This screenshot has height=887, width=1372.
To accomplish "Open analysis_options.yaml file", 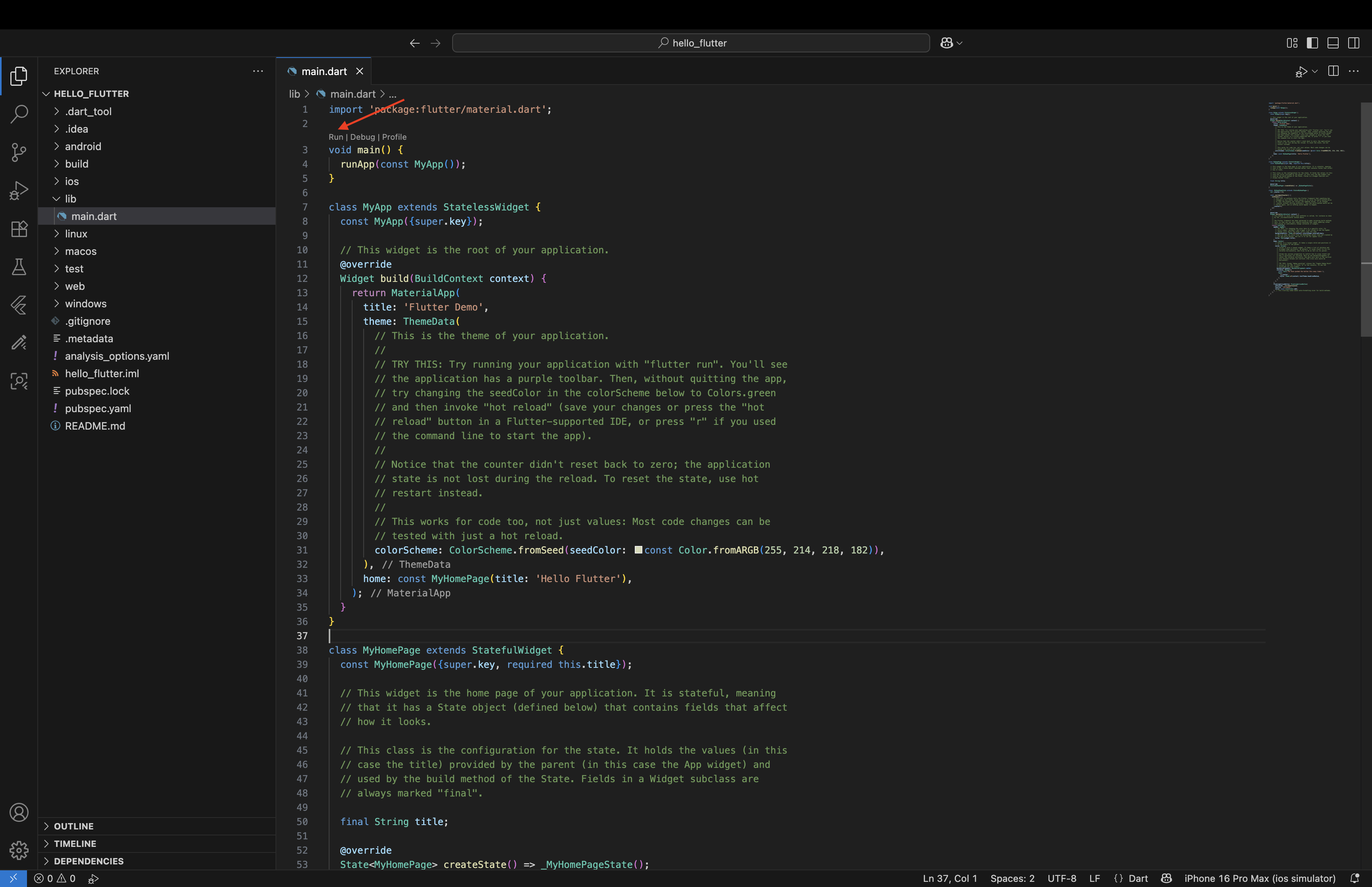I will [156, 356].
